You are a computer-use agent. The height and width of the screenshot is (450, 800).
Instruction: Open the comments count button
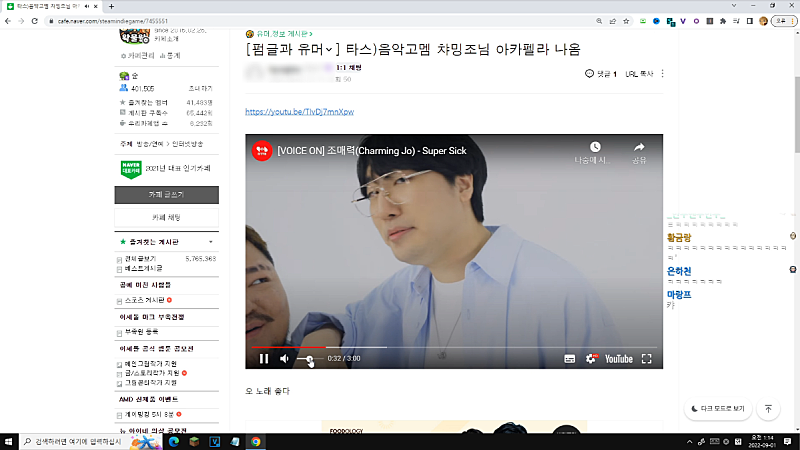point(601,74)
